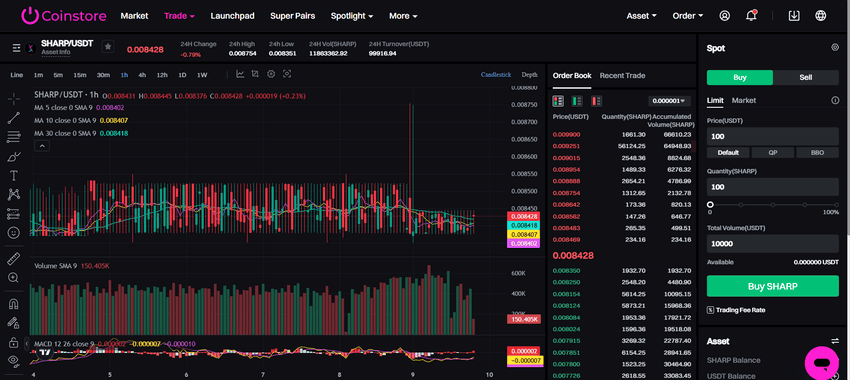The height and width of the screenshot is (380, 850).
Task: Click the Coinstore logo
Action: pos(63,16)
